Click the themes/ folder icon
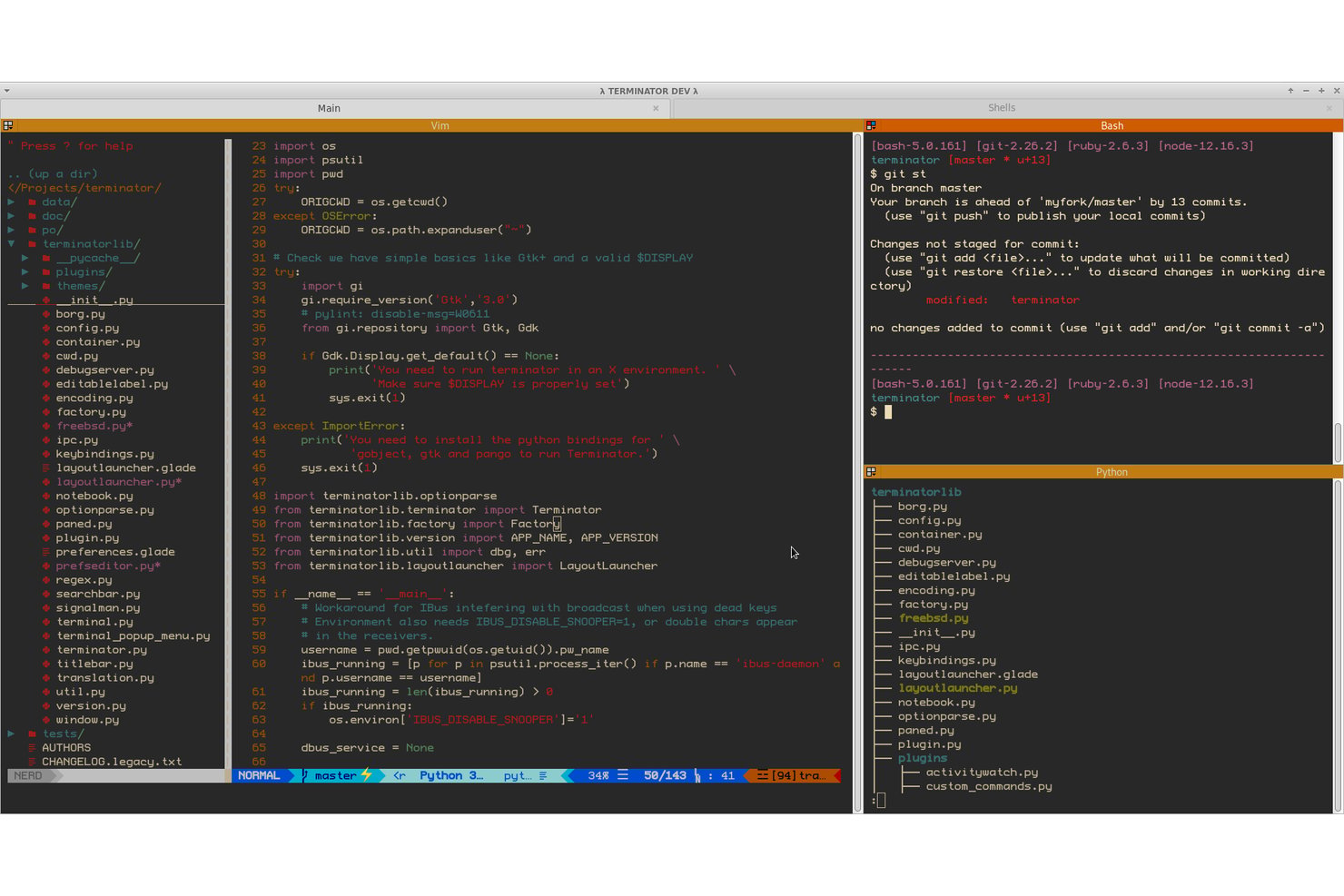 (45, 286)
